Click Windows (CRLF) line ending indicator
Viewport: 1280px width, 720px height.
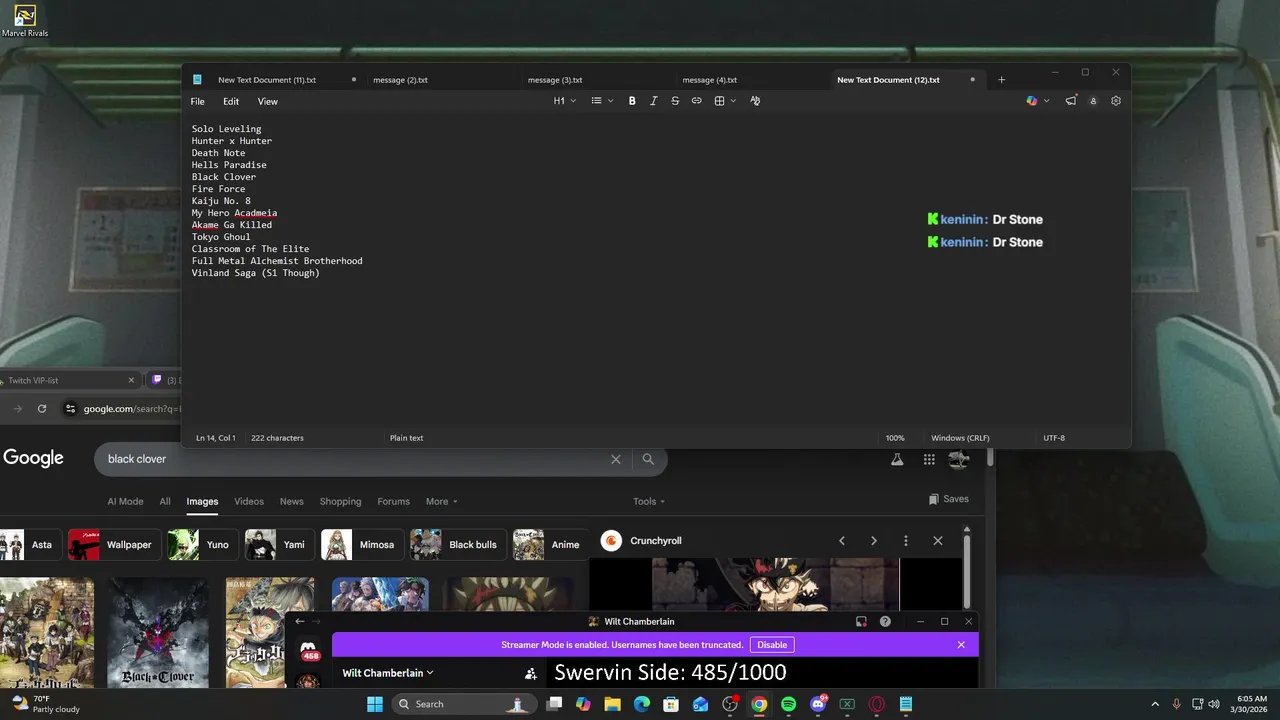[960, 438]
